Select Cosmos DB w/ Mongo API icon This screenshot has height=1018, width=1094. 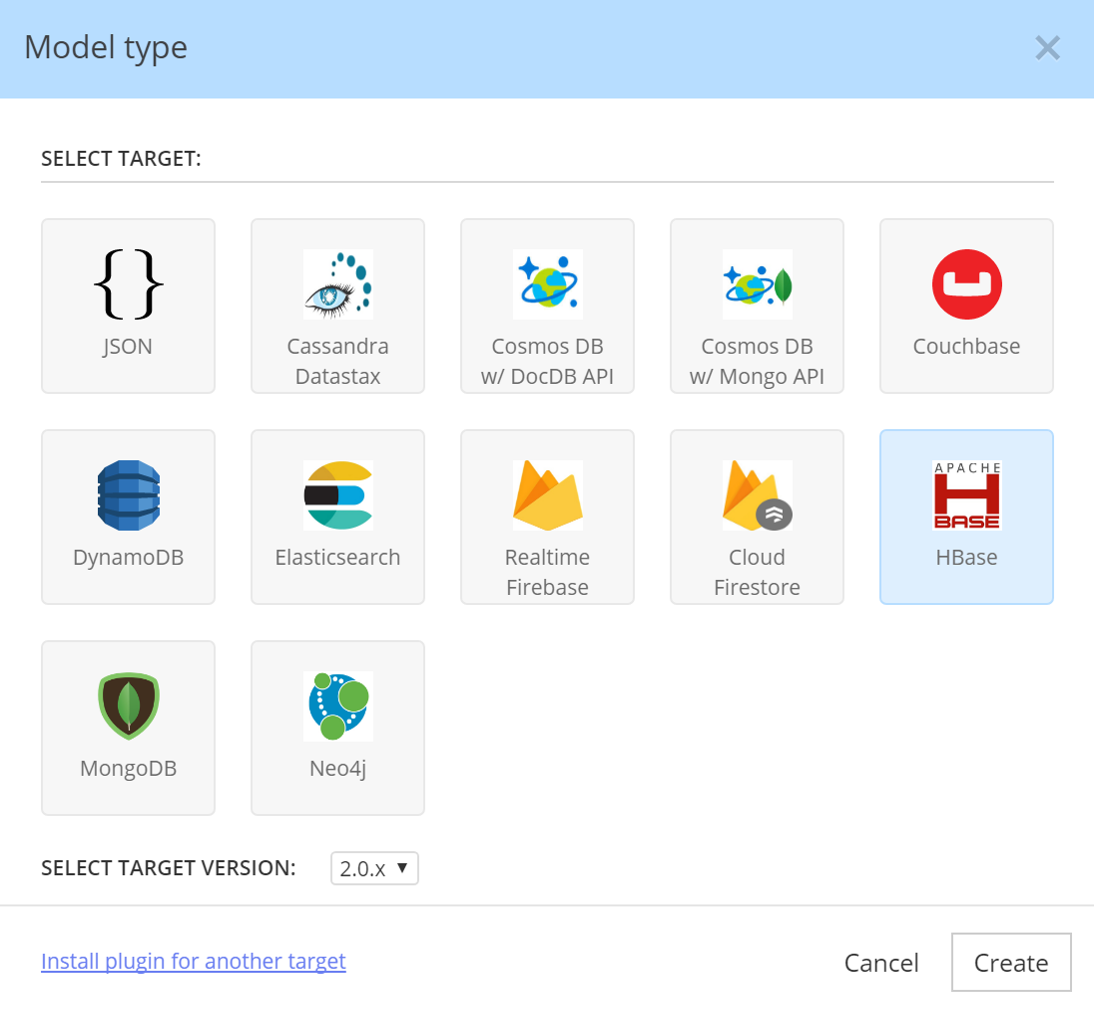point(757,285)
